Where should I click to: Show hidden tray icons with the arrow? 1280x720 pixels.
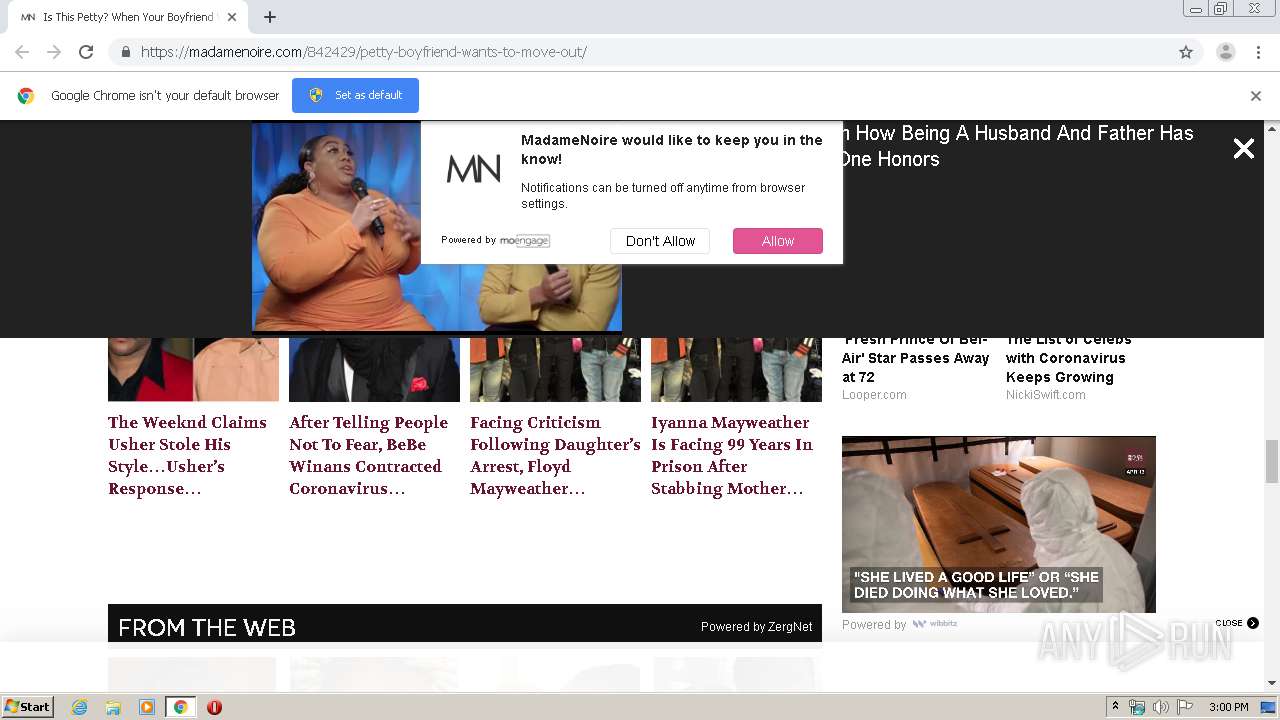[x=1115, y=707]
